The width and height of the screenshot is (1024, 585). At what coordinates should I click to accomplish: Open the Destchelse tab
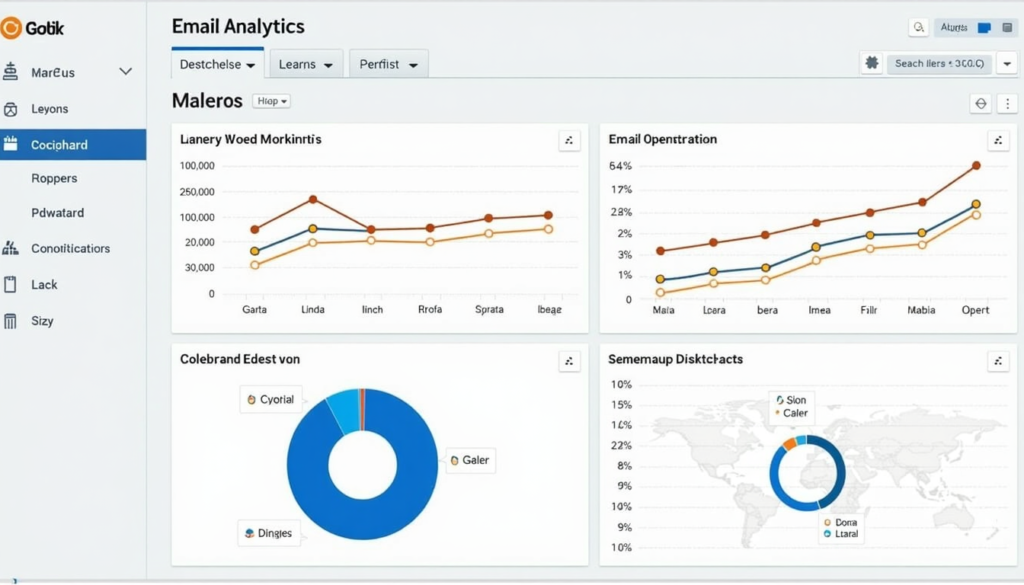pyautogui.click(x=217, y=64)
